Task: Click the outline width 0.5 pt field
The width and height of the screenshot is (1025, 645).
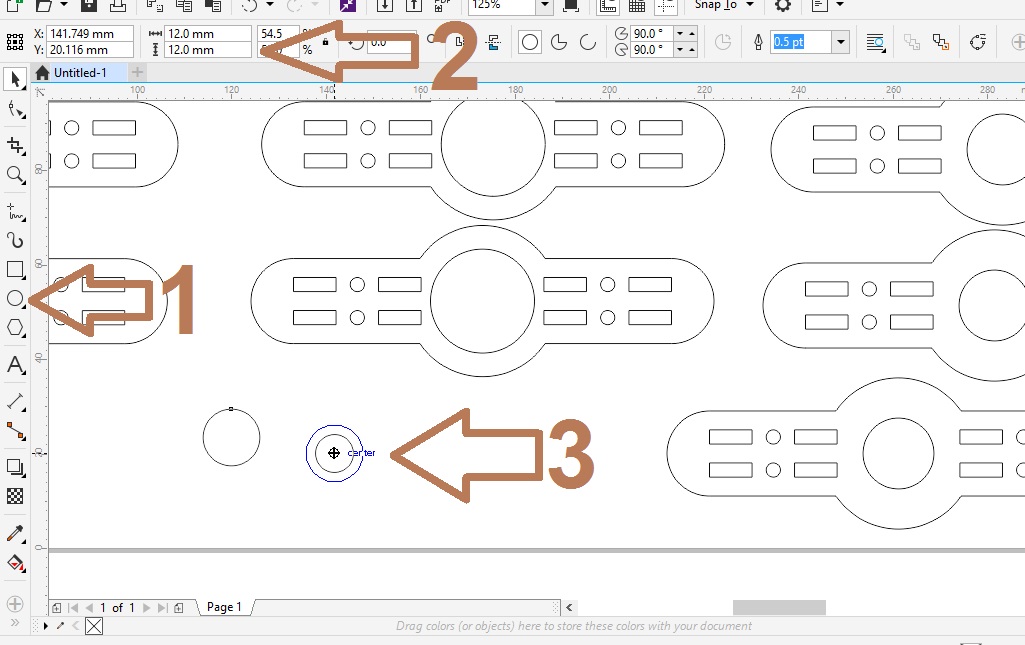Action: click(x=801, y=42)
